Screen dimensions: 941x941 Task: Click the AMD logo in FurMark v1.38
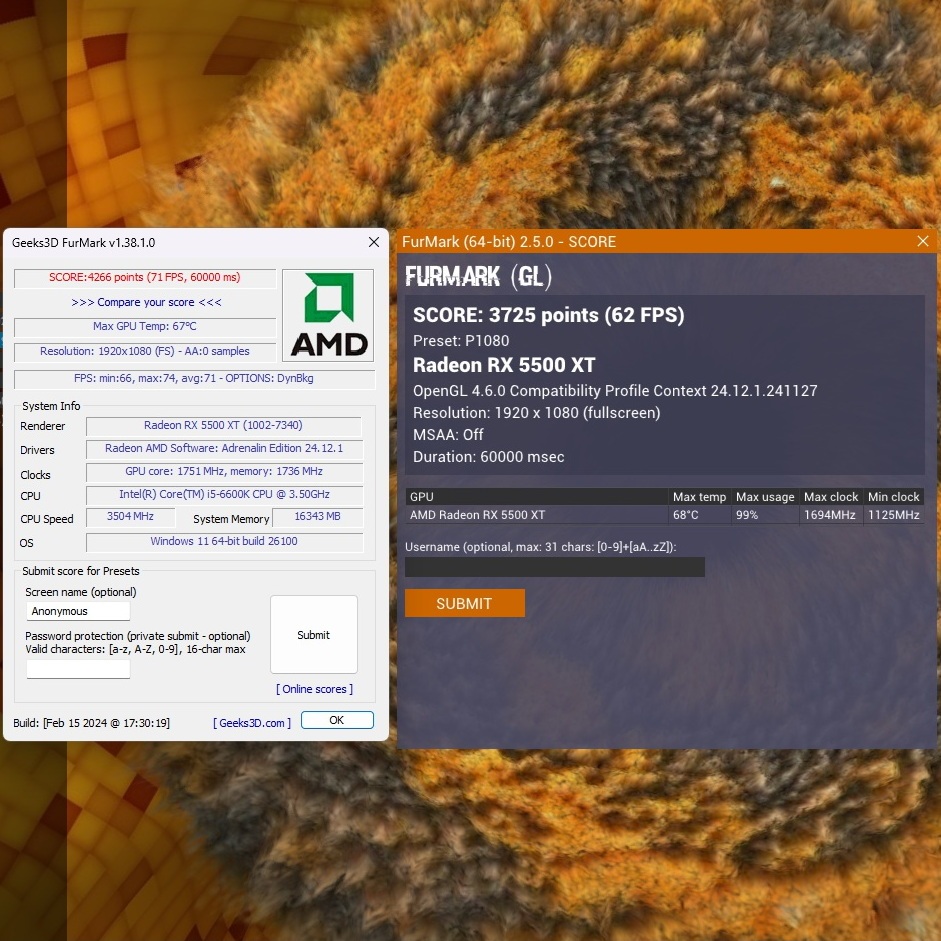click(328, 315)
